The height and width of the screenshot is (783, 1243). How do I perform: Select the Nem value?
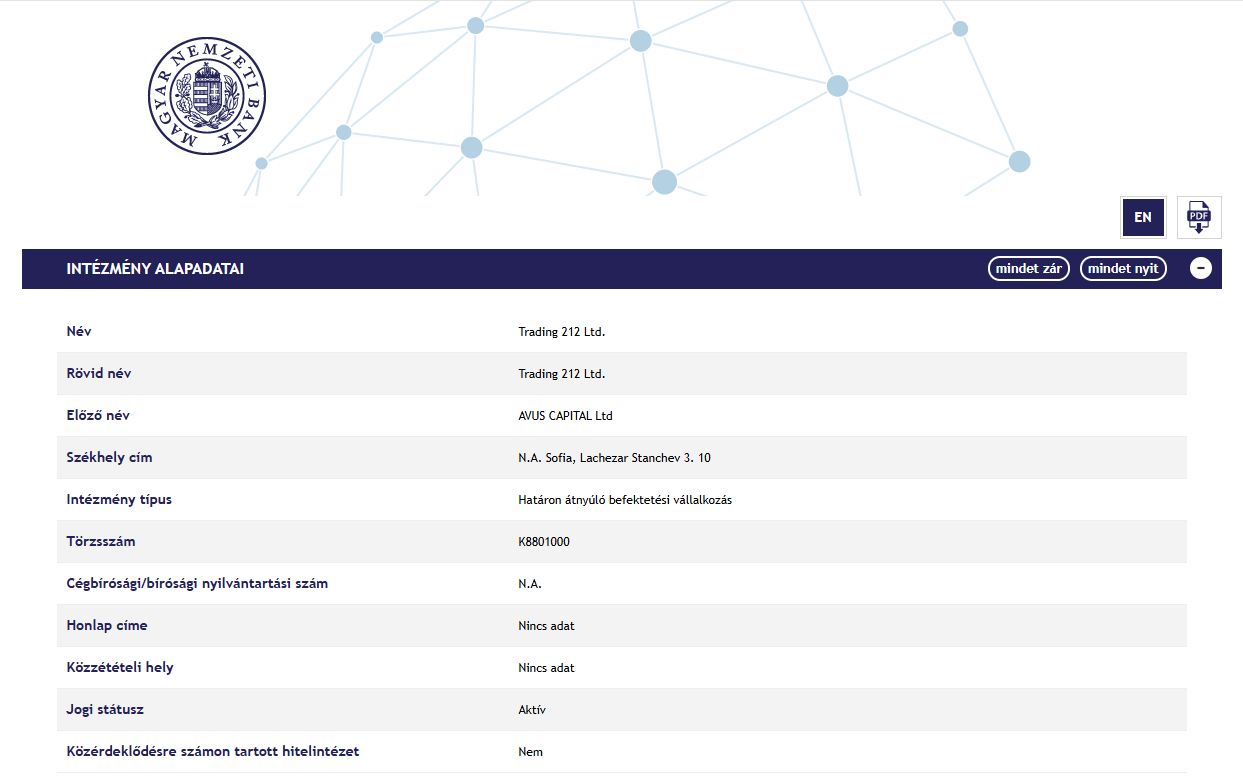coord(530,752)
